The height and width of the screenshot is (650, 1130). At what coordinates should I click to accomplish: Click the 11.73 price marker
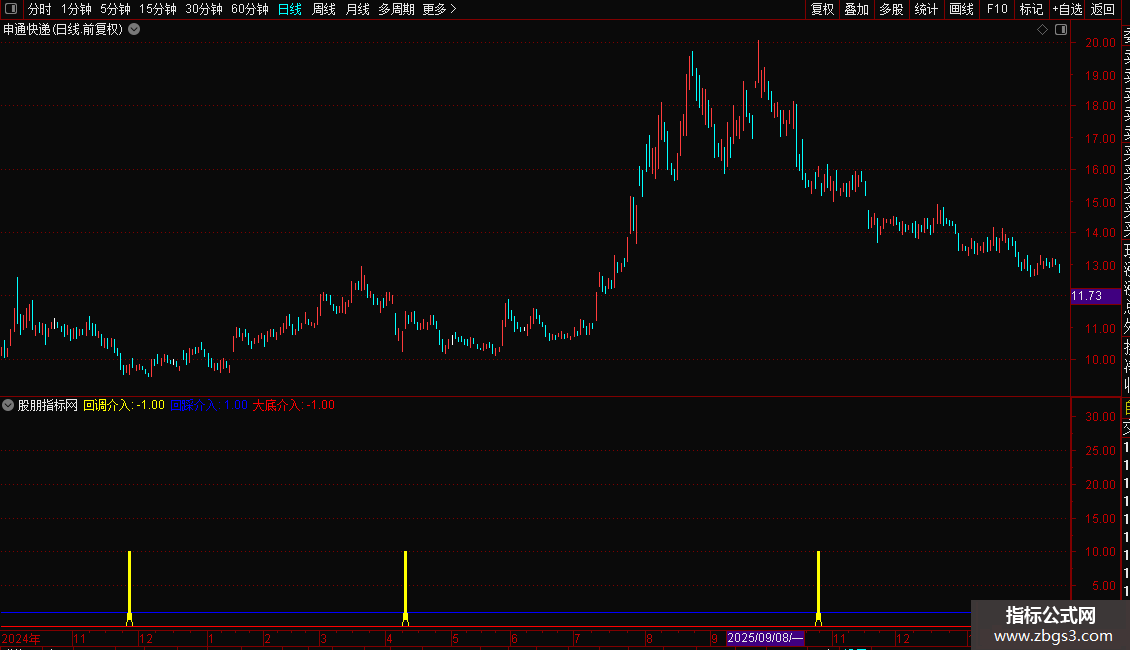pos(1095,296)
